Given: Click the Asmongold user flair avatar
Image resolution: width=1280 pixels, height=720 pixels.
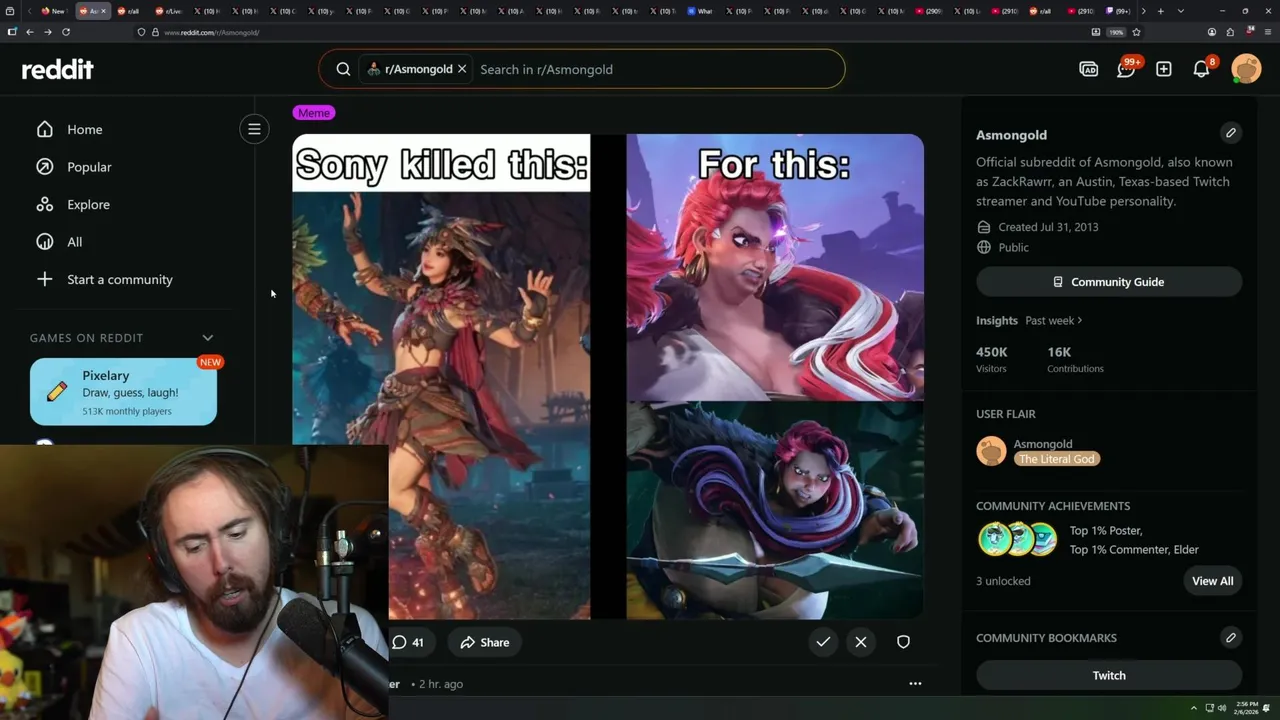Looking at the screenshot, I should tap(991, 451).
